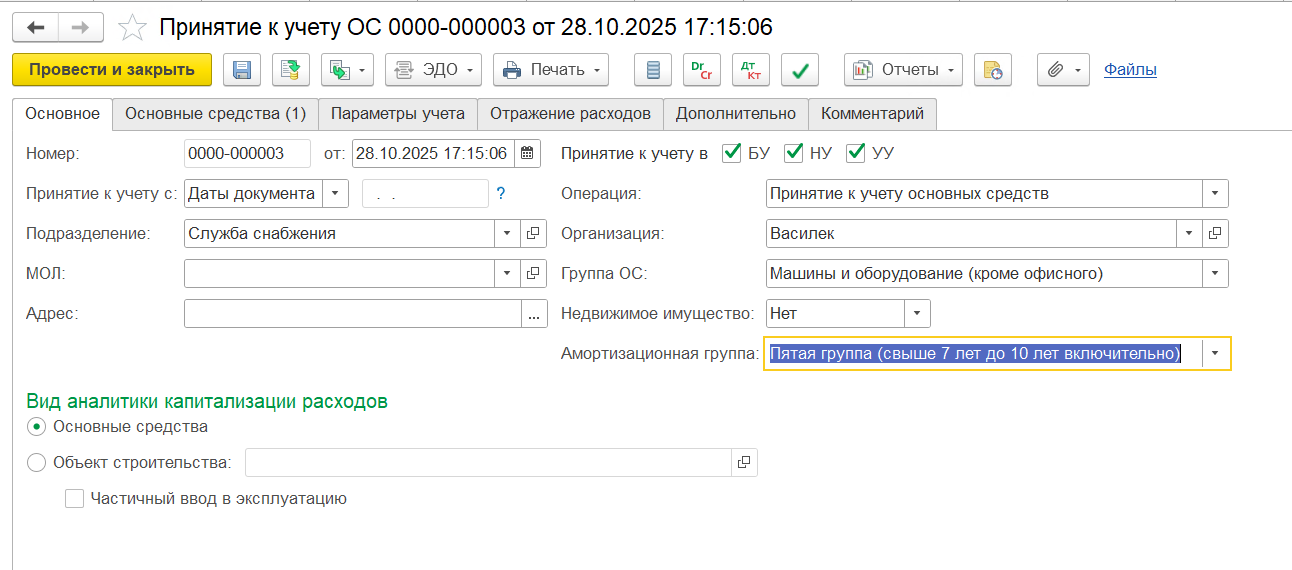Open the МОЛ field's open-form icon
The image size is (1292, 570).
coord(533,273)
